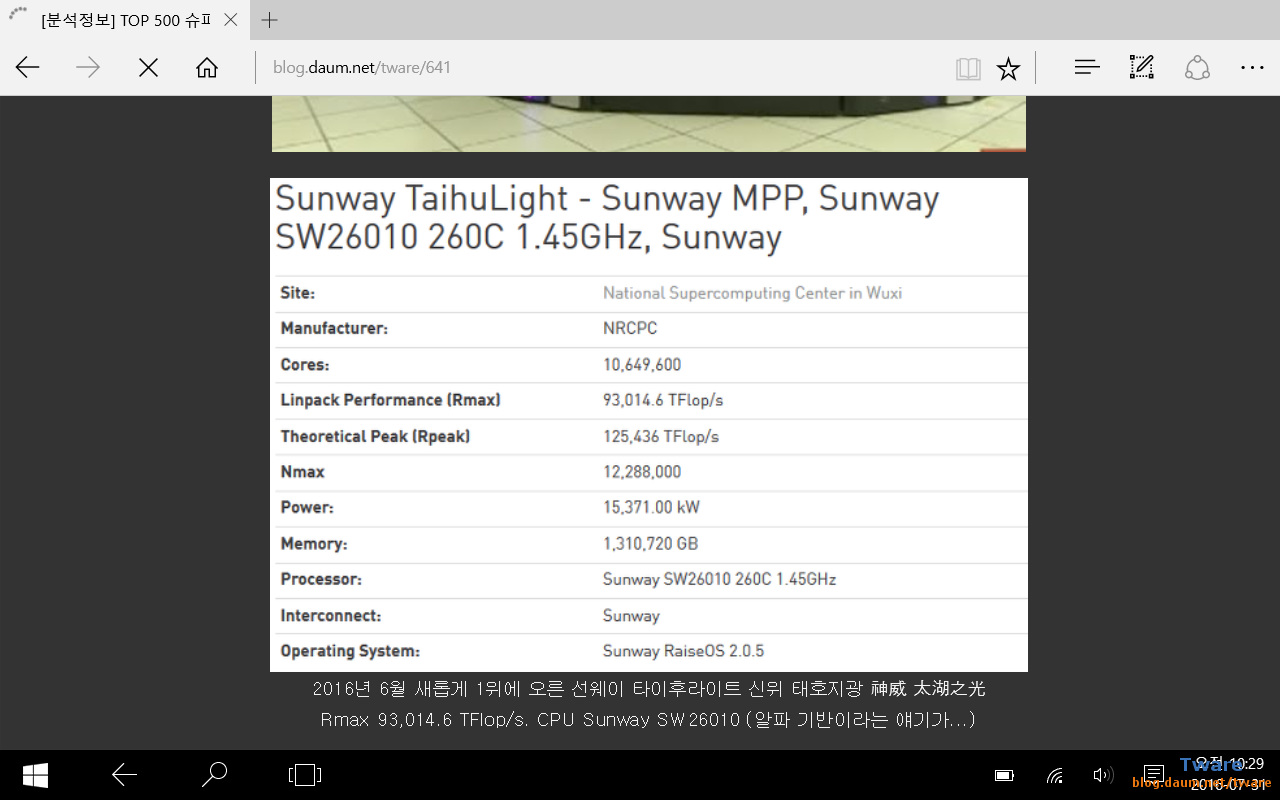
Task: Click the volume speaker tray icon
Action: tap(1103, 775)
